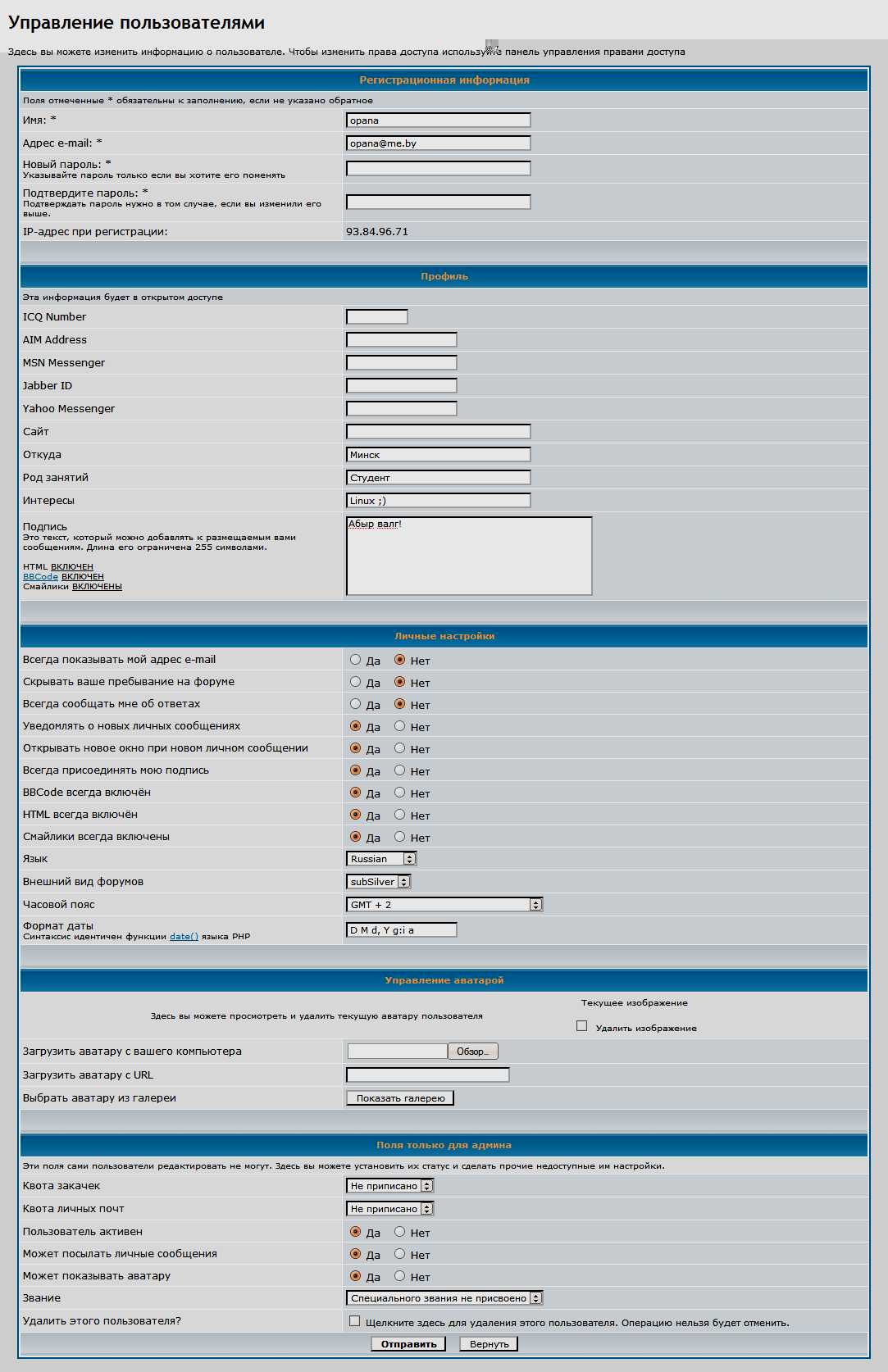888x1372 pixels.
Task: Select Нет for HTML всегда включён
Action: click(400, 815)
